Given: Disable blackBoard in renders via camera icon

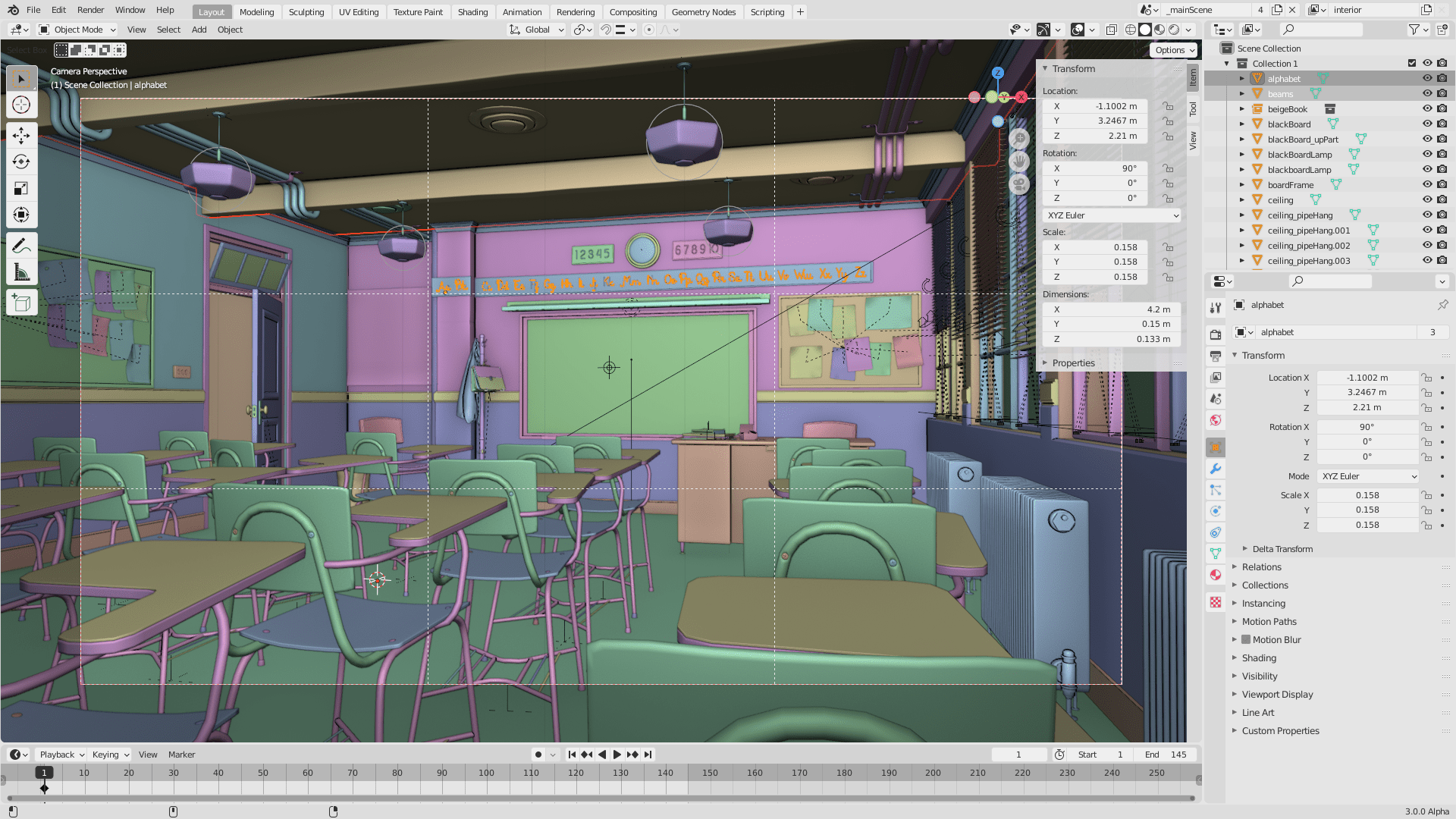Looking at the screenshot, I should click(1440, 124).
